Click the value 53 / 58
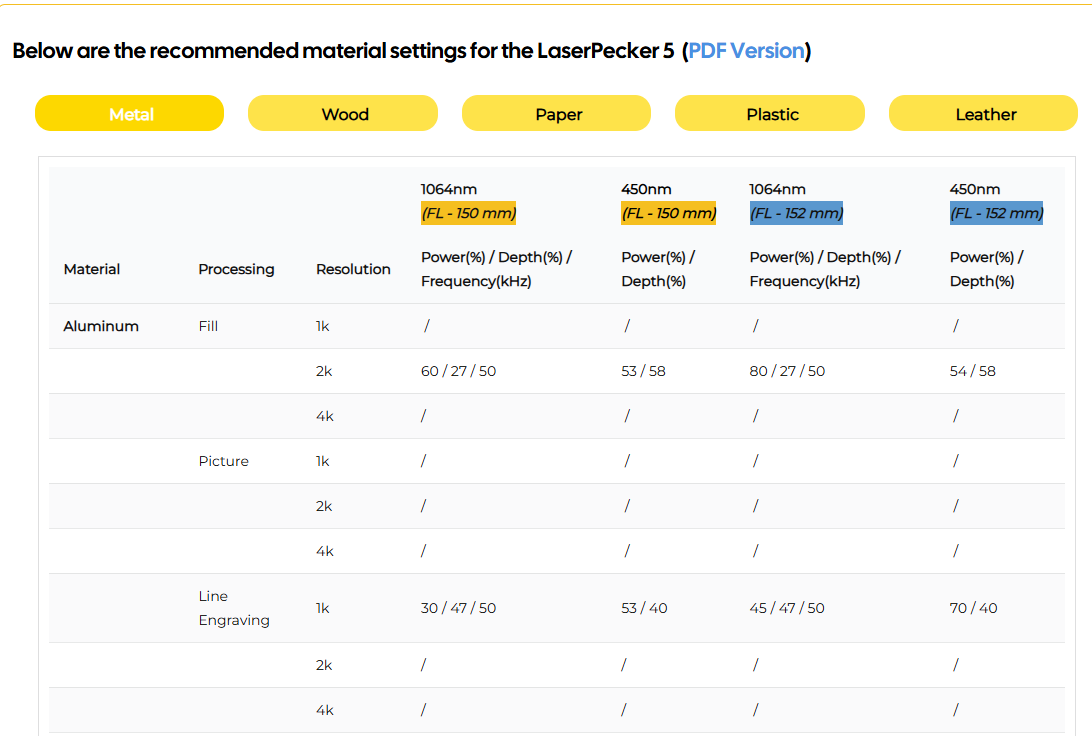 click(644, 371)
